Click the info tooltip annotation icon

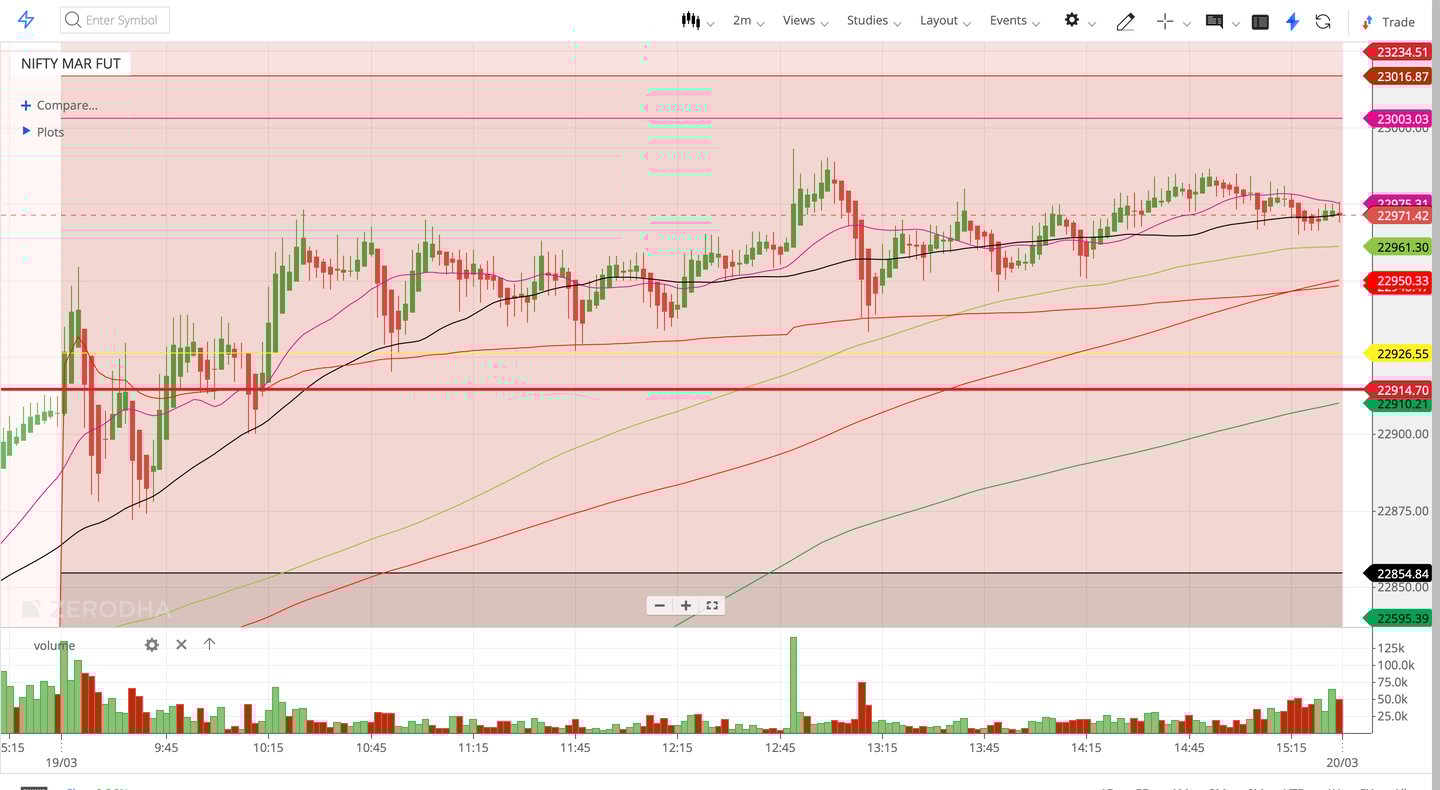(1214, 21)
